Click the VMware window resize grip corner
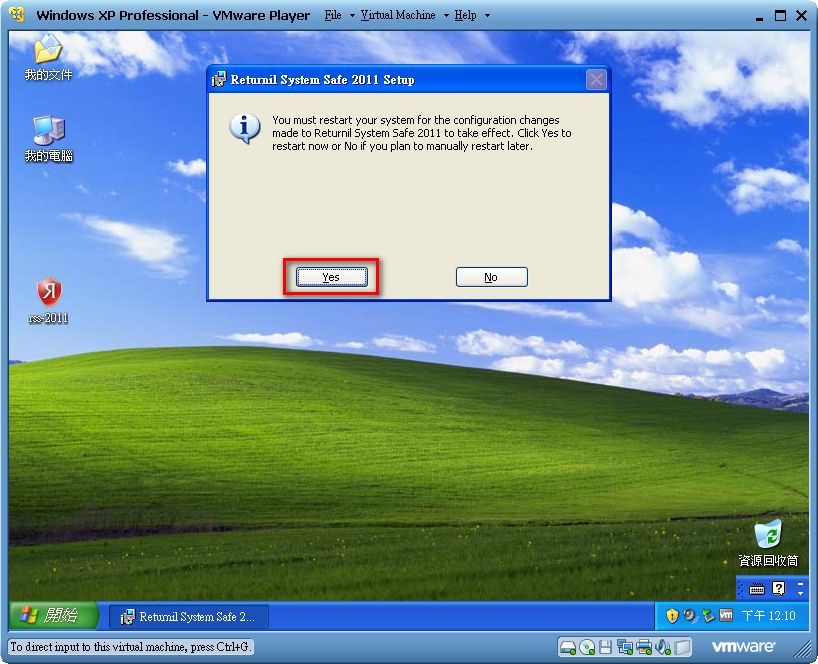The image size is (818, 664). (803, 649)
